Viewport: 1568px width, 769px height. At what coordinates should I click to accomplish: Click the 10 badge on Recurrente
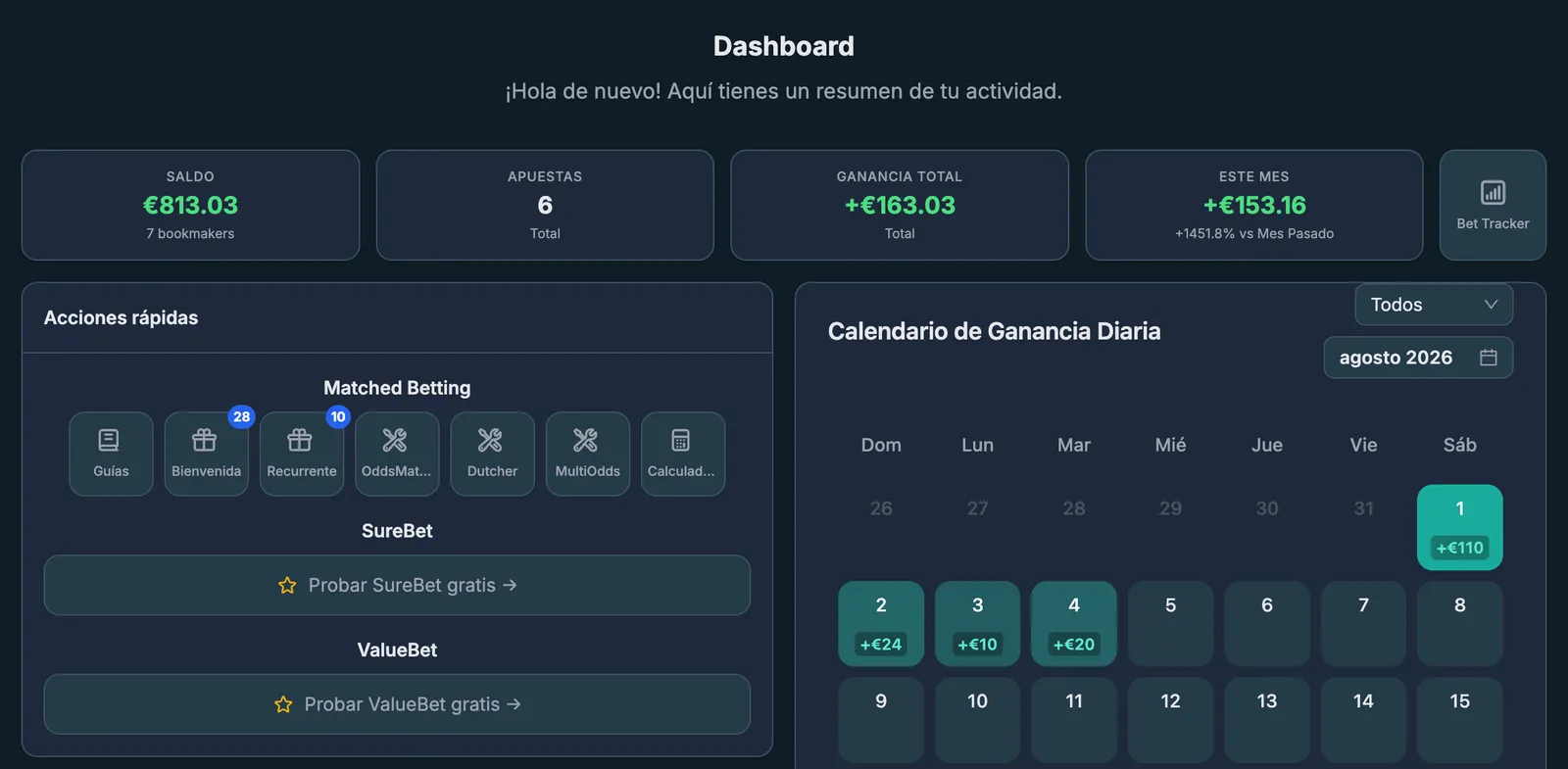338,416
